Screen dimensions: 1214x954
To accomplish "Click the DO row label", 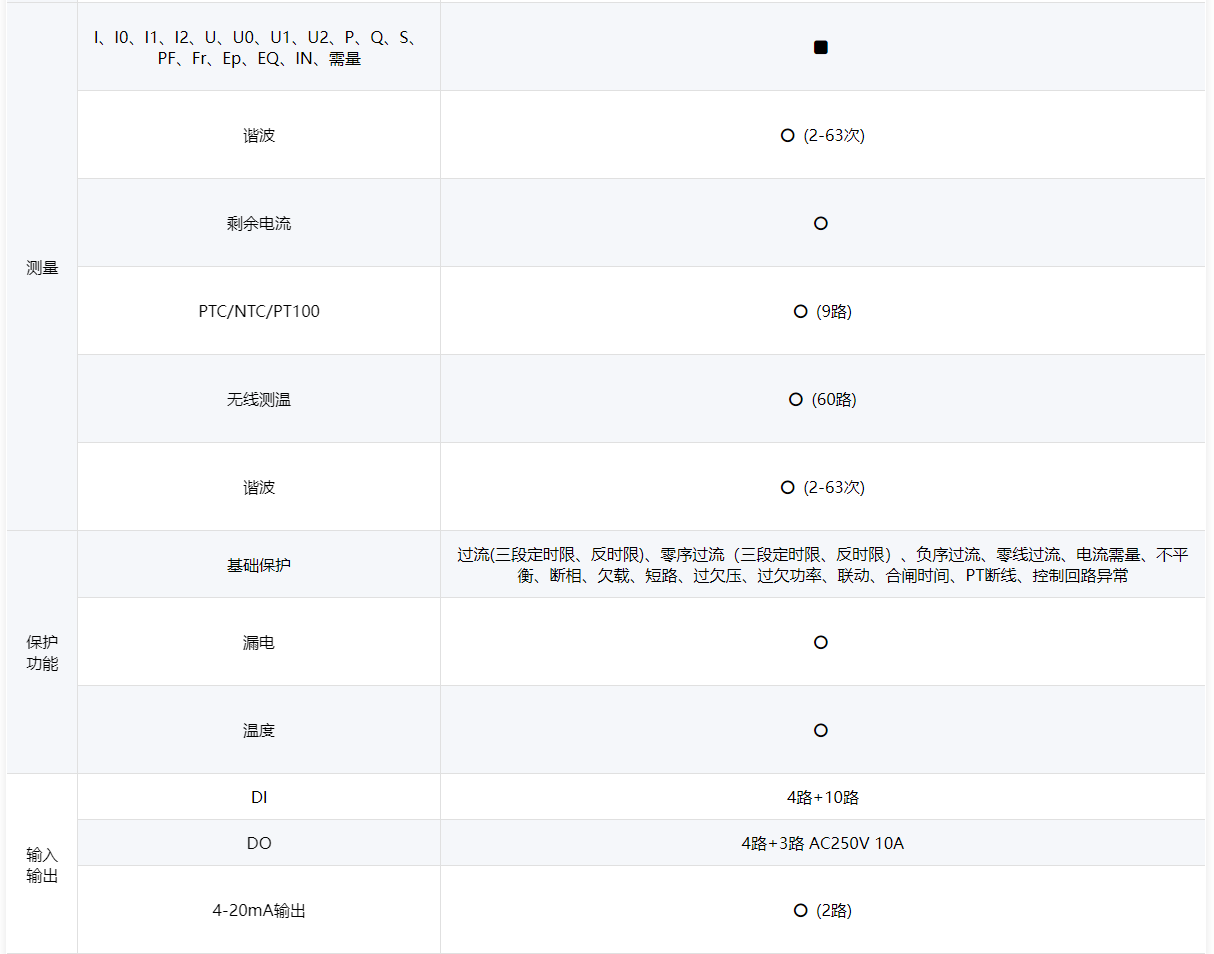I will [x=259, y=844].
